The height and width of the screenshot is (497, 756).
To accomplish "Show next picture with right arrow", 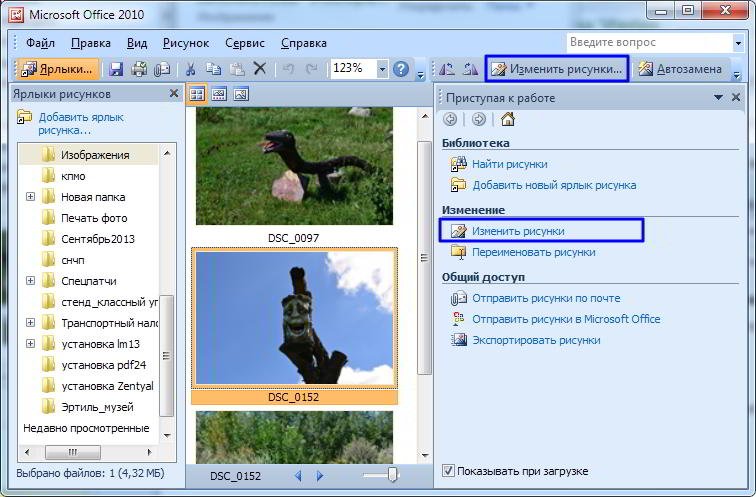I will click(321, 474).
